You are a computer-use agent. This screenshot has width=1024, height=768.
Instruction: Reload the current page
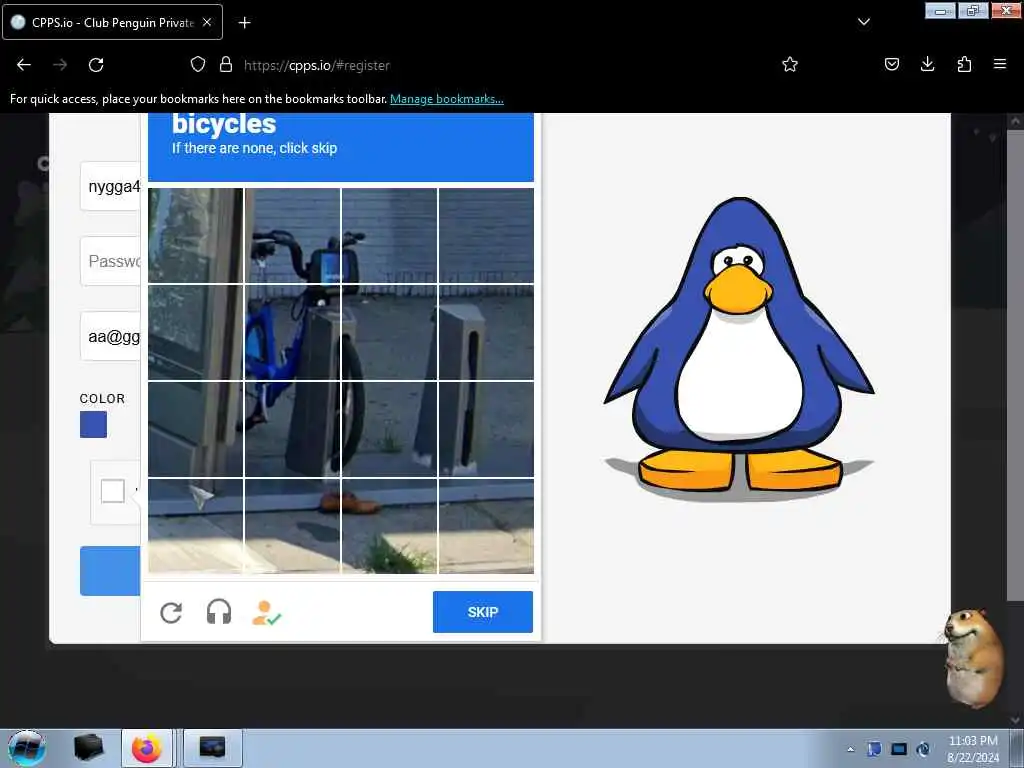coord(96,65)
